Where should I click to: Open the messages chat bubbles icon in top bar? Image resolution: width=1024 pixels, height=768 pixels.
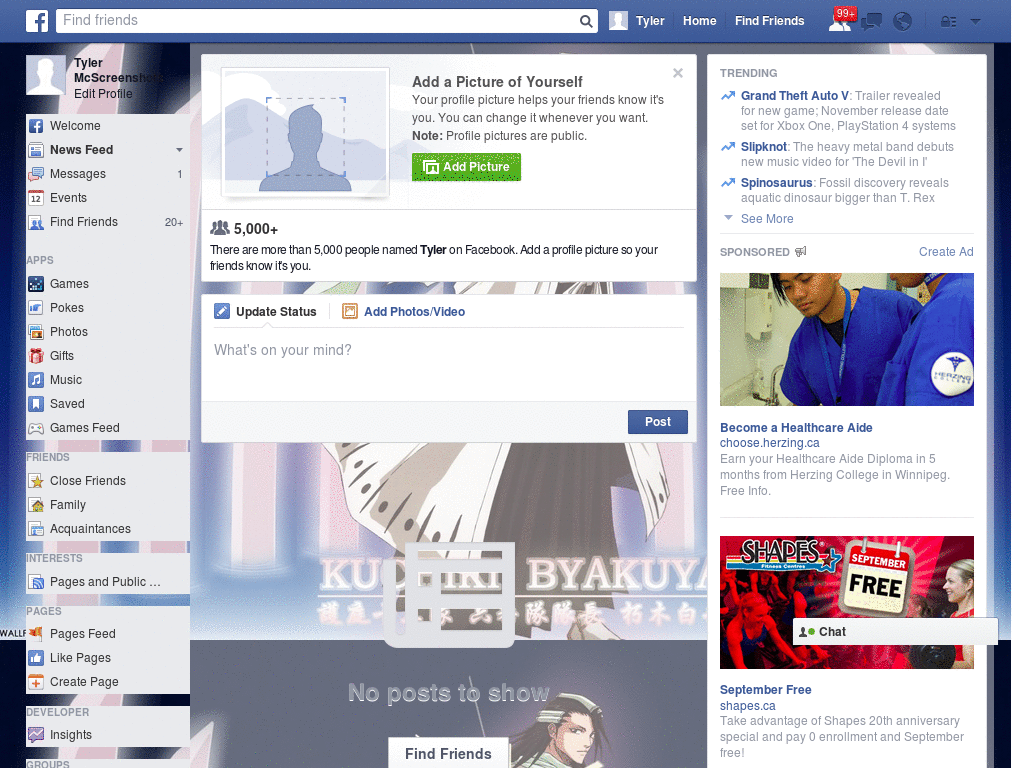click(871, 22)
